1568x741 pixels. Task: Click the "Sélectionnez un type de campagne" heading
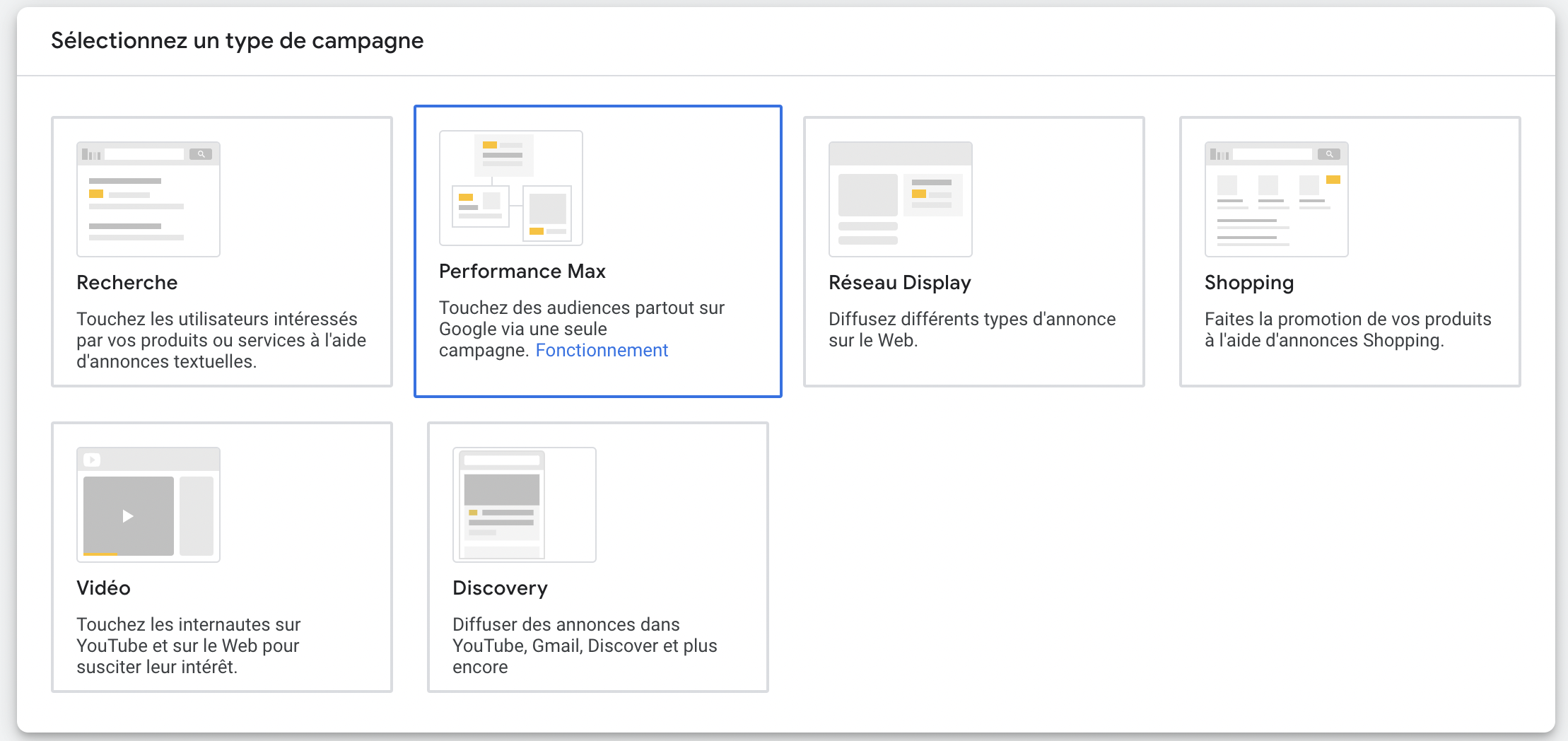tap(237, 41)
